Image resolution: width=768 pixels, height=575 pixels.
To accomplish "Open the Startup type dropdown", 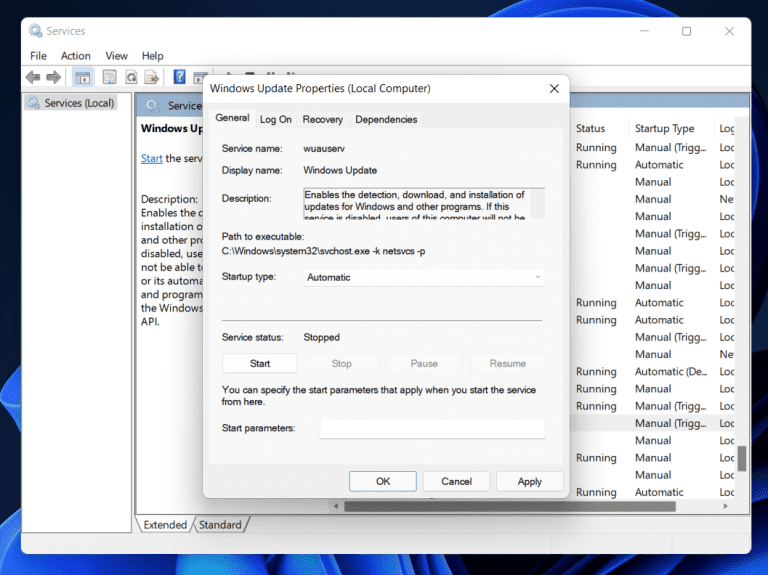I will (x=424, y=277).
